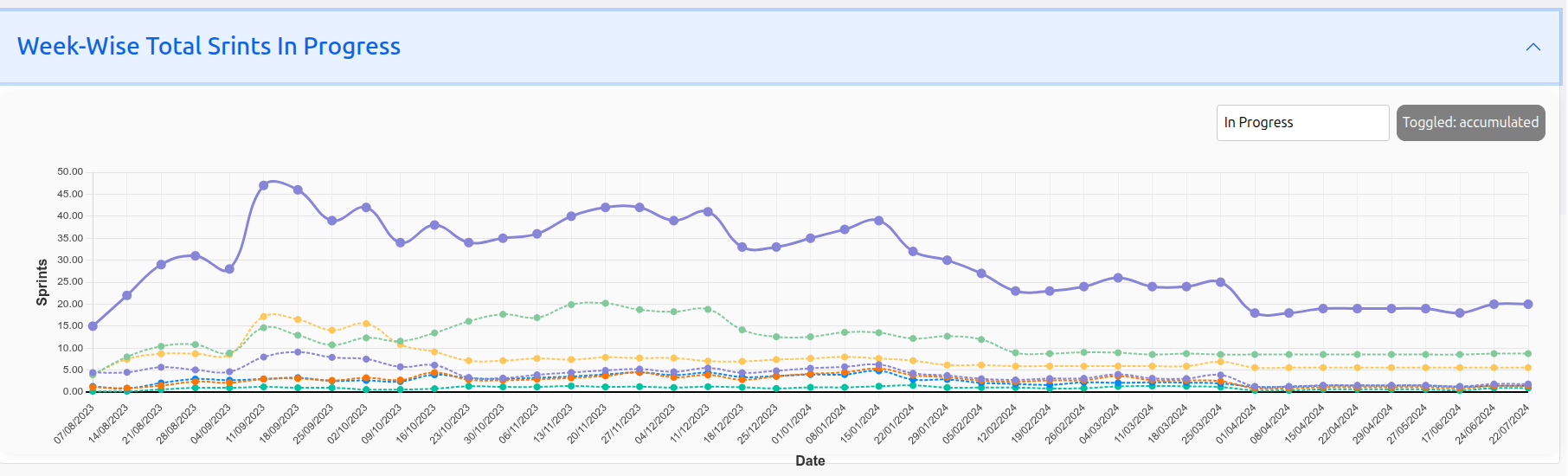Click the solid purple point at 02/10/2023
The image size is (1568, 476).
(x=366, y=208)
